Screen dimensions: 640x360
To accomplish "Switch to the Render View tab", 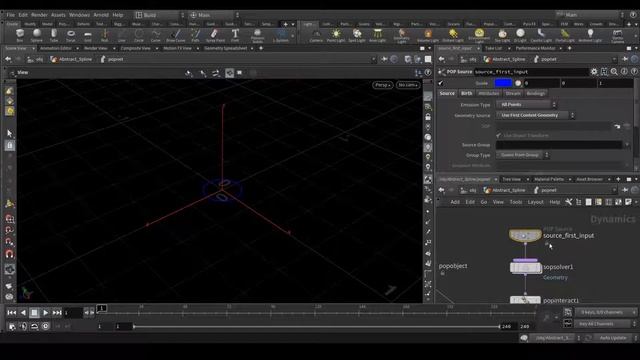I will click(96, 48).
